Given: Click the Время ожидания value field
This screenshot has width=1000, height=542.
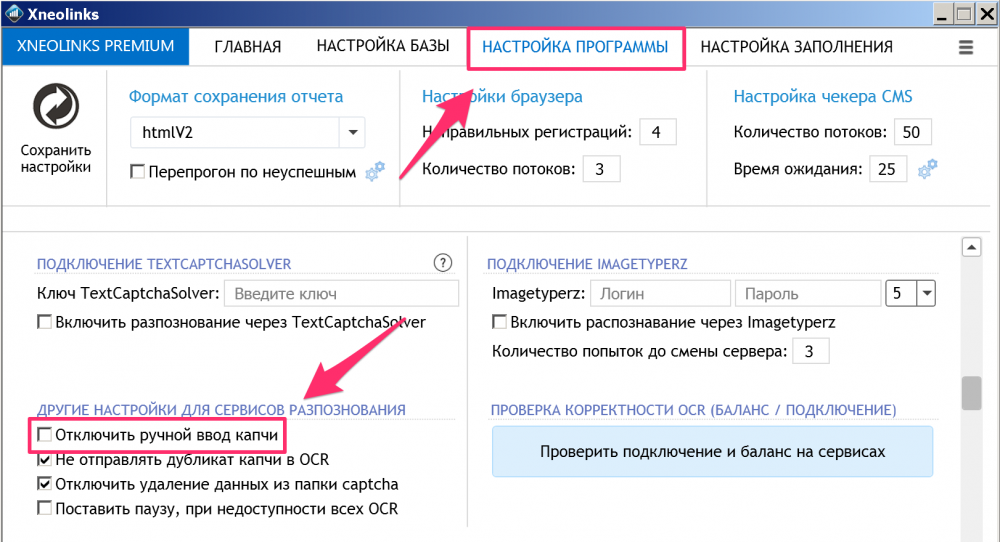Looking at the screenshot, I should tap(888, 169).
